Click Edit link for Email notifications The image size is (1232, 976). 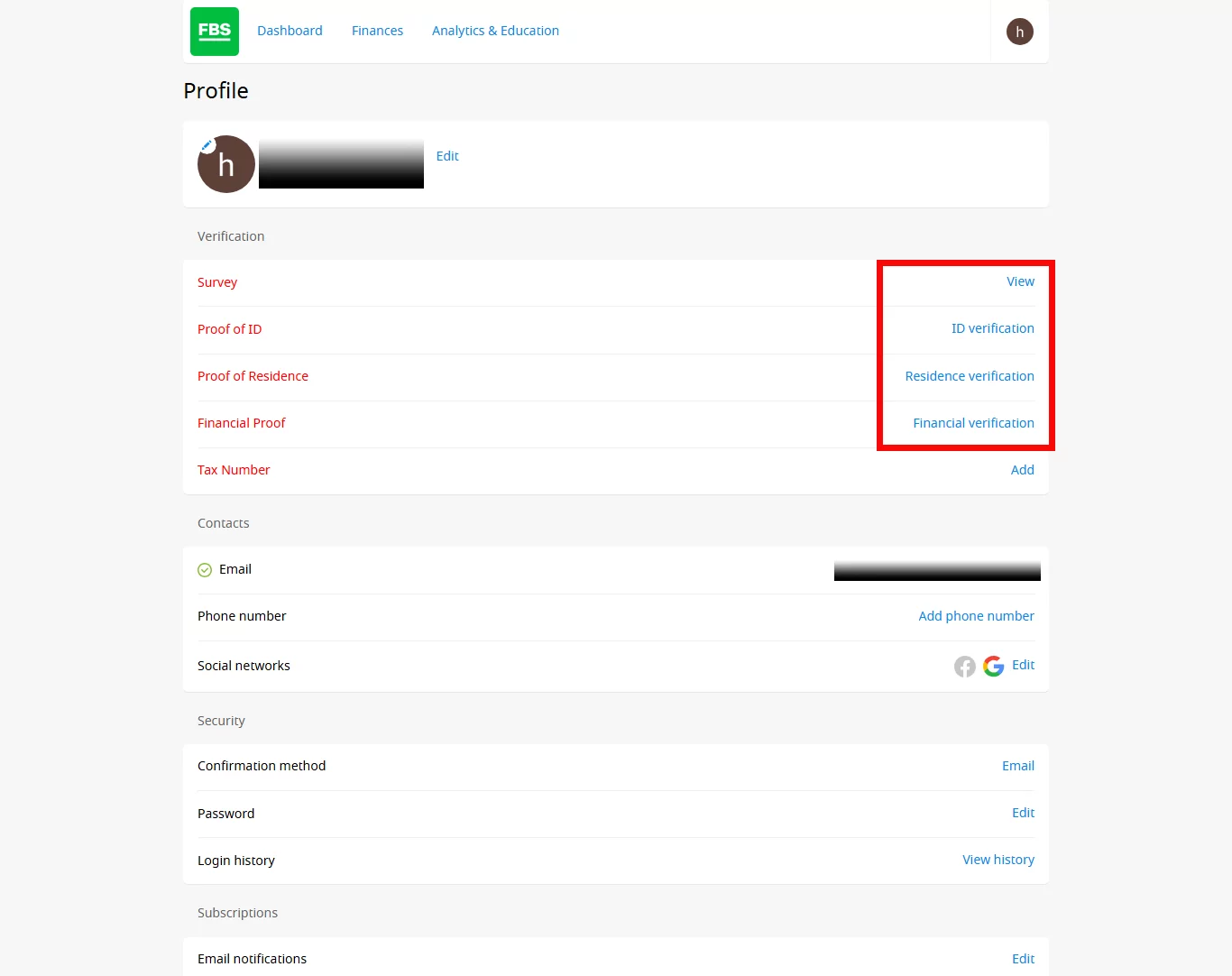click(x=1024, y=959)
